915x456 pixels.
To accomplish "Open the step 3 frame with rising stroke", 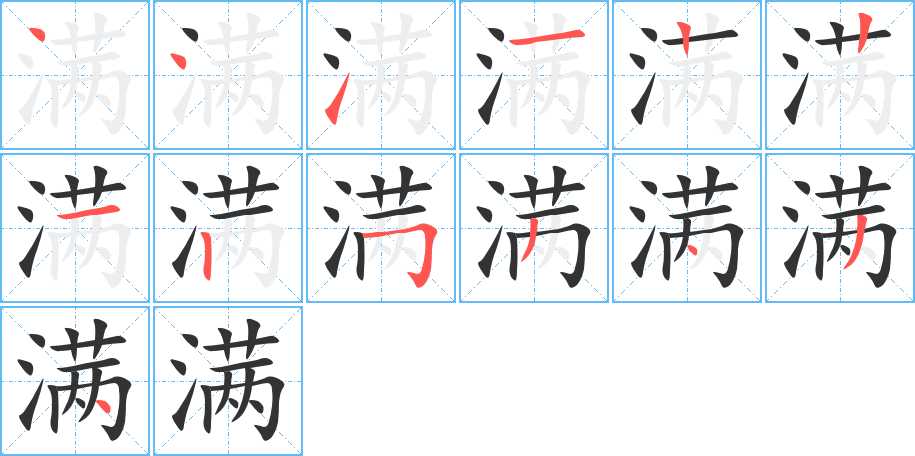I will (x=380, y=75).
